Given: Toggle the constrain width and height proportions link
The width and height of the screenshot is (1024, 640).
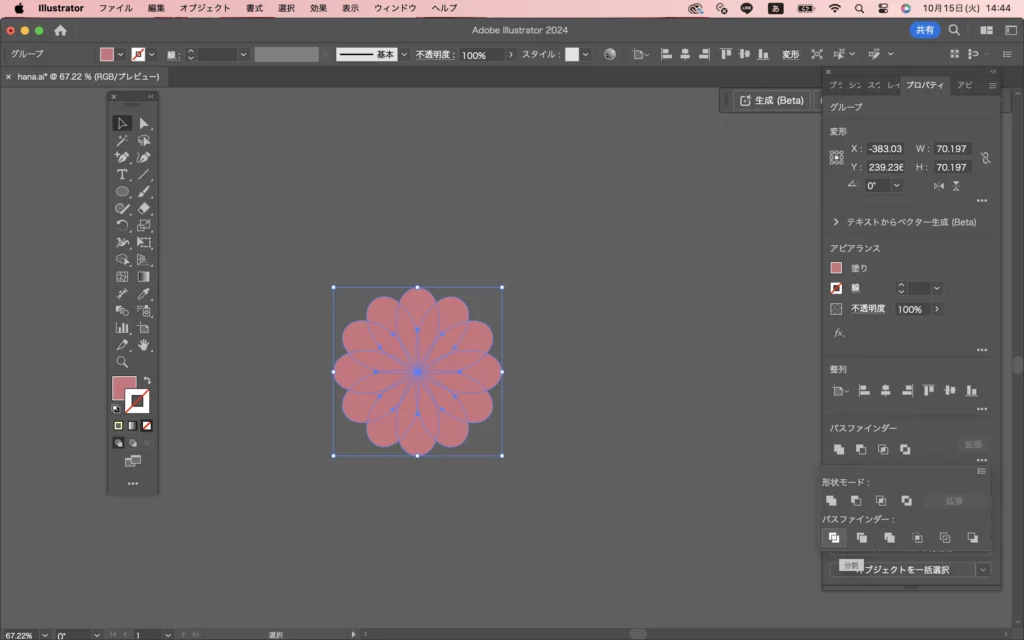Looking at the screenshot, I should (985, 158).
